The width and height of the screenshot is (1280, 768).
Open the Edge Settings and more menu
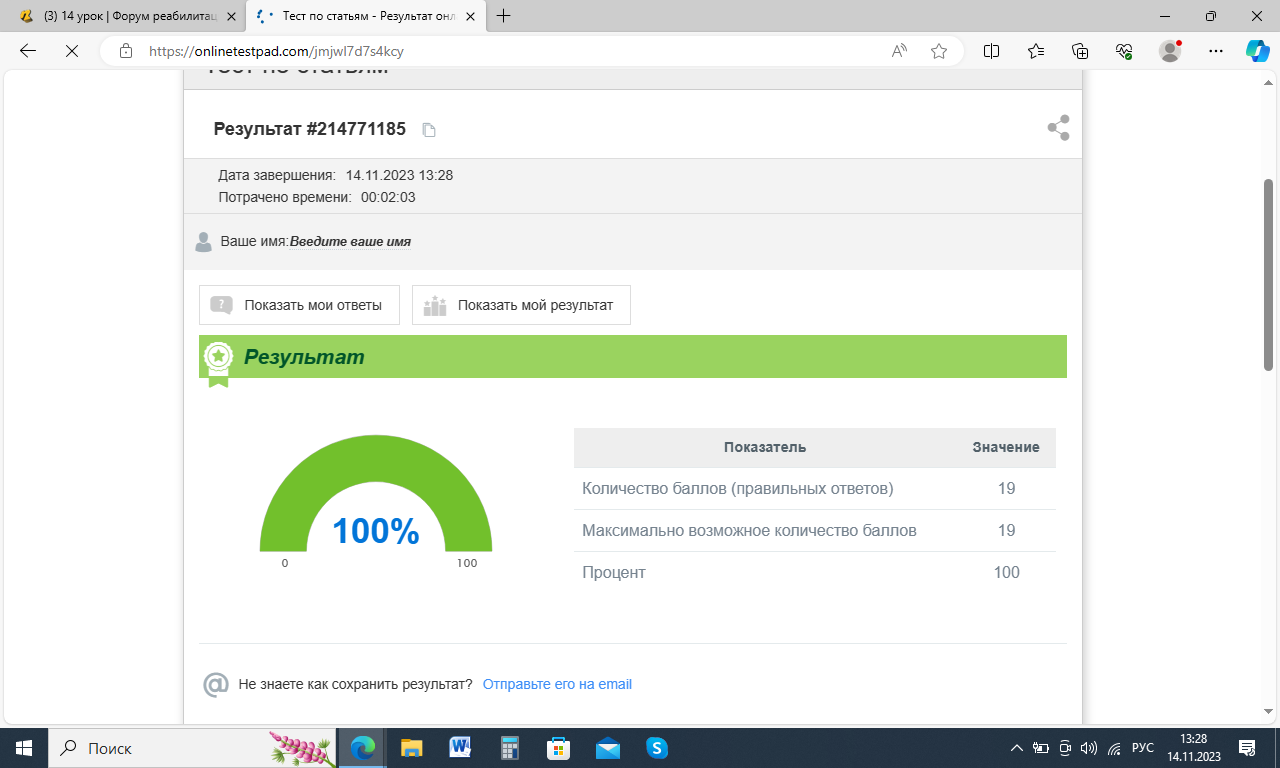(x=1215, y=51)
